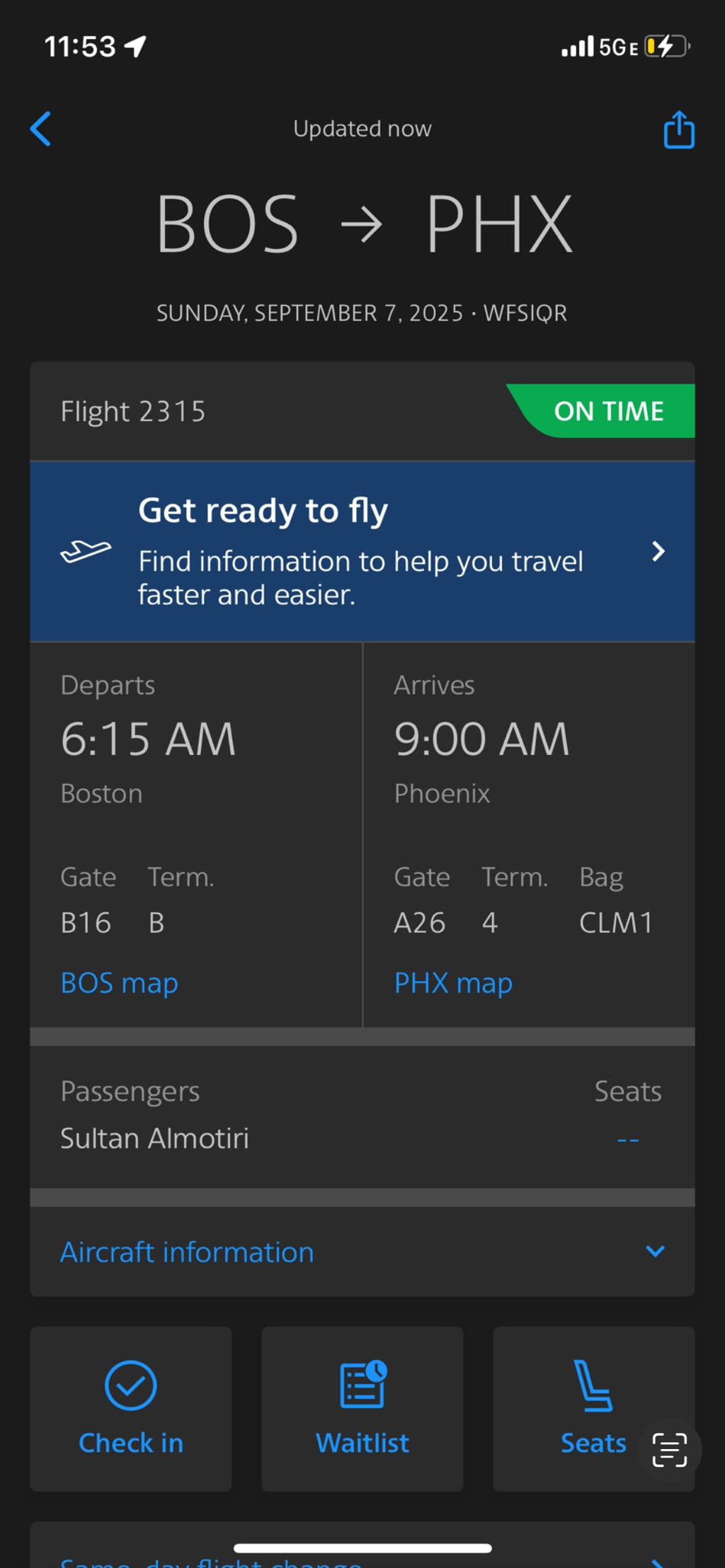This screenshot has width=725, height=1568.
Task: Tap the Check in label
Action: coord(131,1443)
